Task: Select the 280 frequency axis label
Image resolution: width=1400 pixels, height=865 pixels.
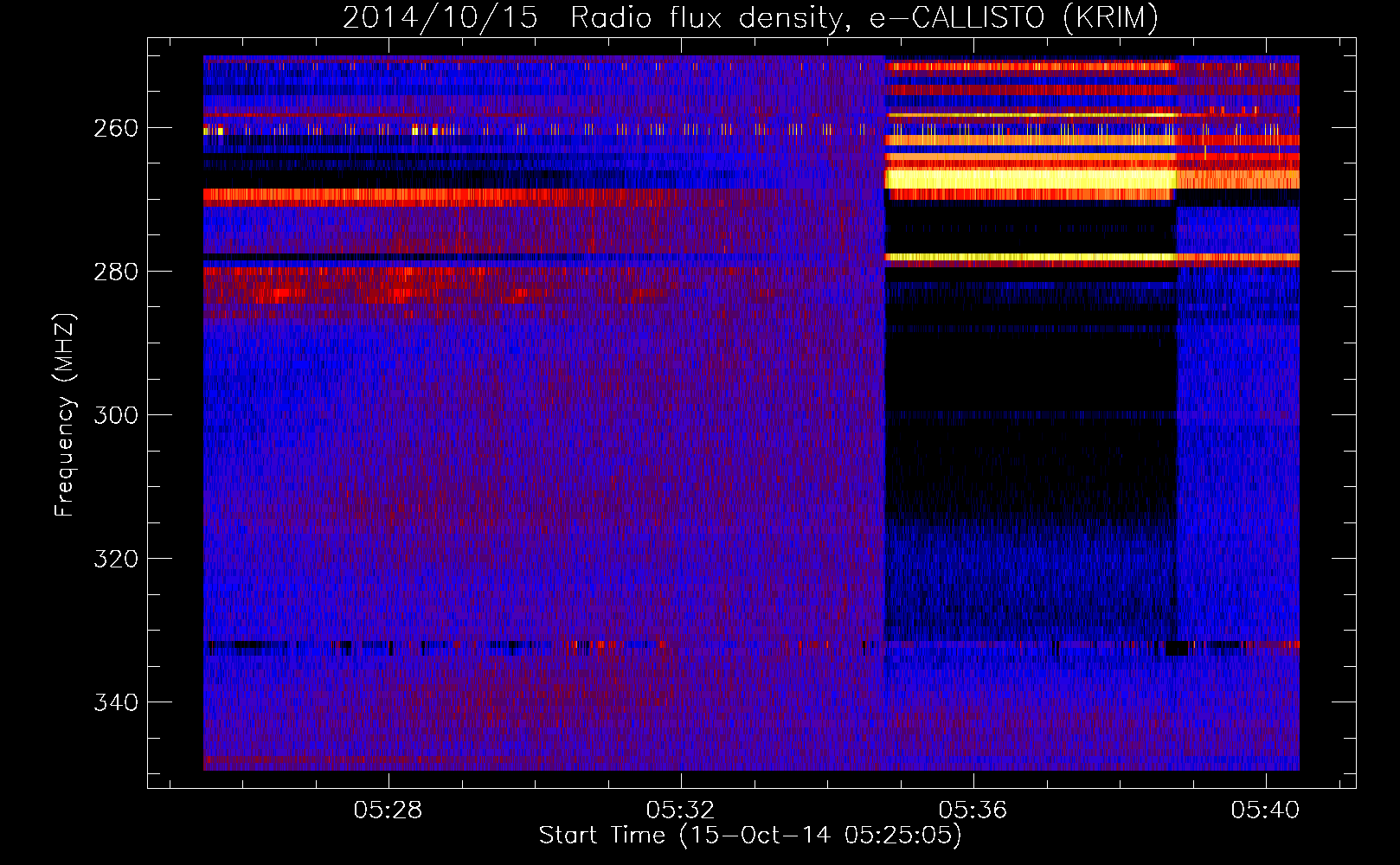Action: coord(115,272)
